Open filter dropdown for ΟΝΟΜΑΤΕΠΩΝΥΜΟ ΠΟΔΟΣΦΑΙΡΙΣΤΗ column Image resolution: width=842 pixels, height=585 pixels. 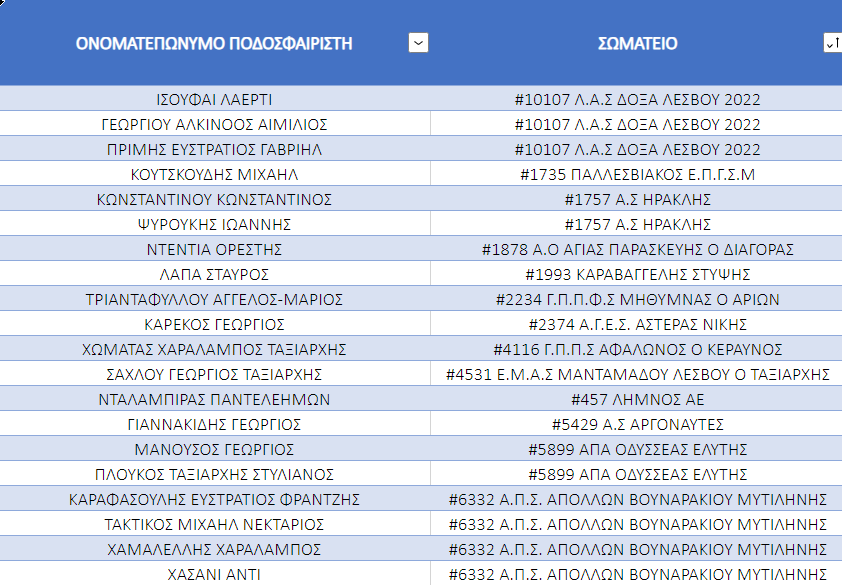pyautogui.click(x=418, y=42)
